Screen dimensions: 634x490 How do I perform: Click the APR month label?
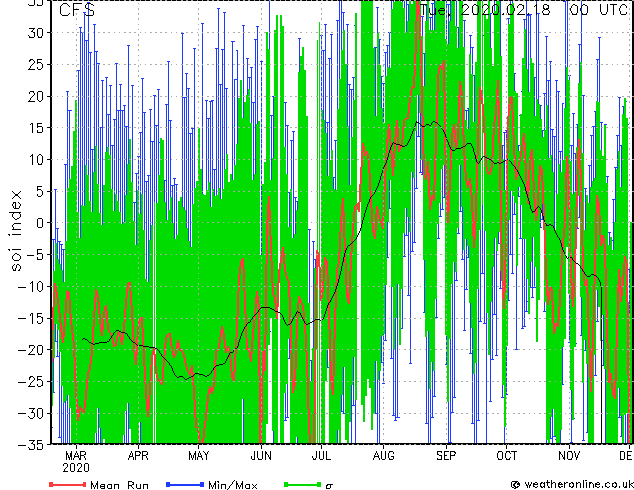(138, 456)
